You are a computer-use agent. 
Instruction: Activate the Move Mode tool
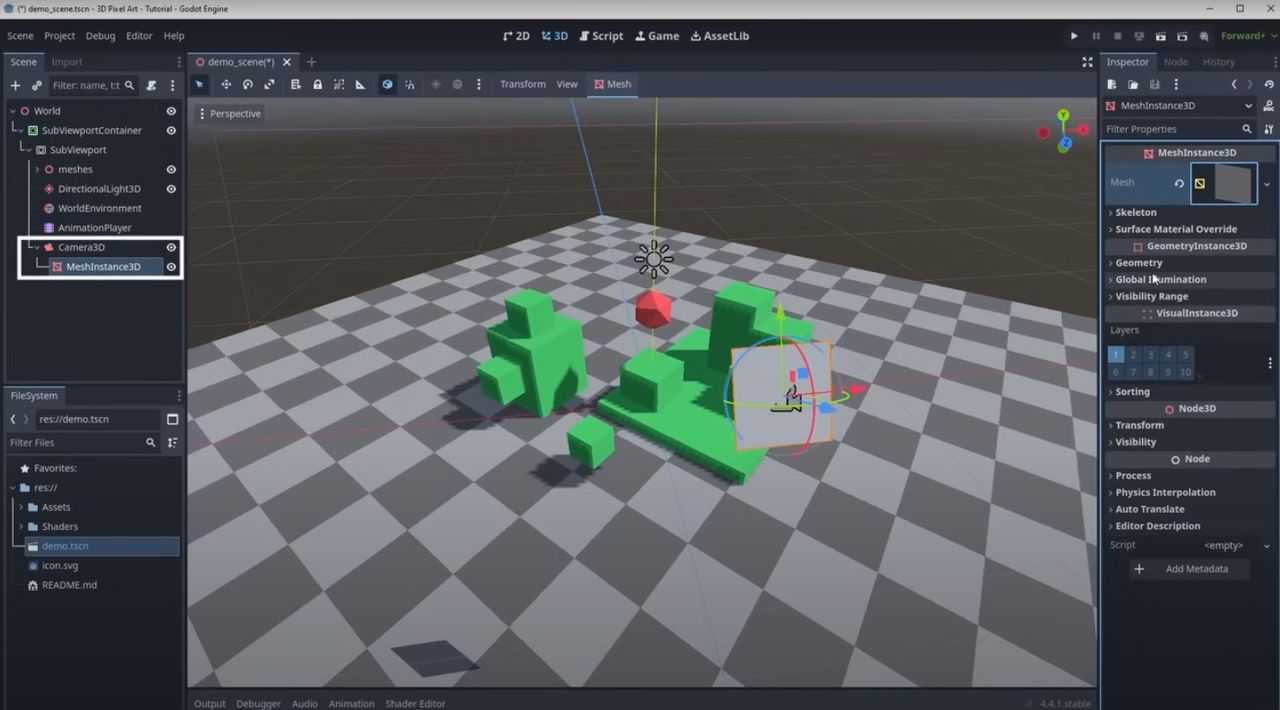226,84
